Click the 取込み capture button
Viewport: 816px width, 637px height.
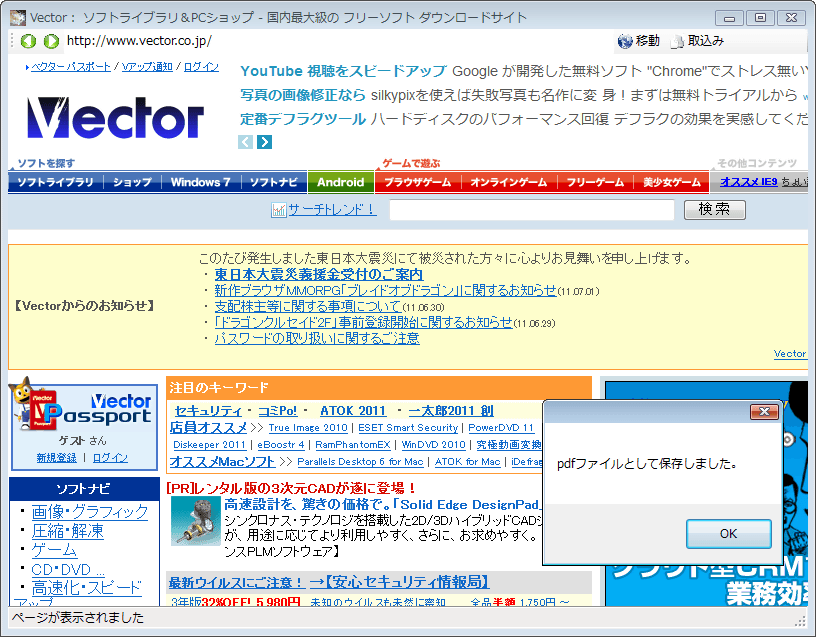point(697,41)
